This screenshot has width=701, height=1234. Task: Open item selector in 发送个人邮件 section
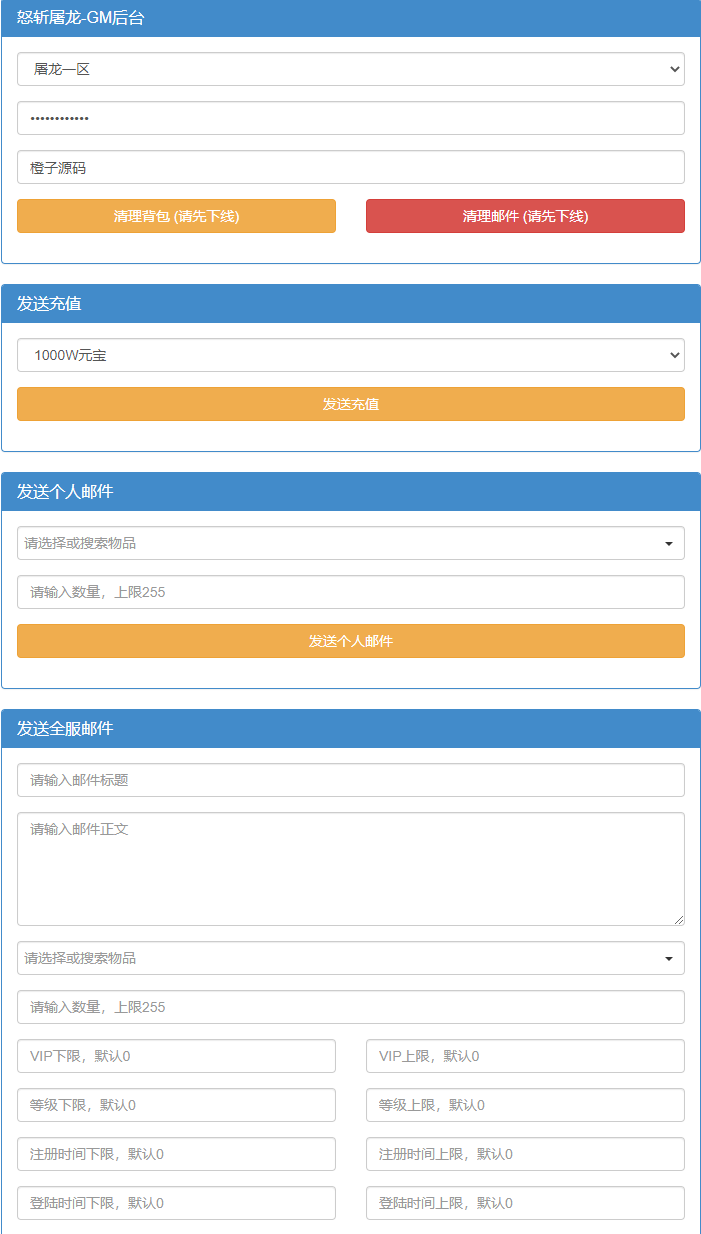pyautogui.click(x=350, y=543)
